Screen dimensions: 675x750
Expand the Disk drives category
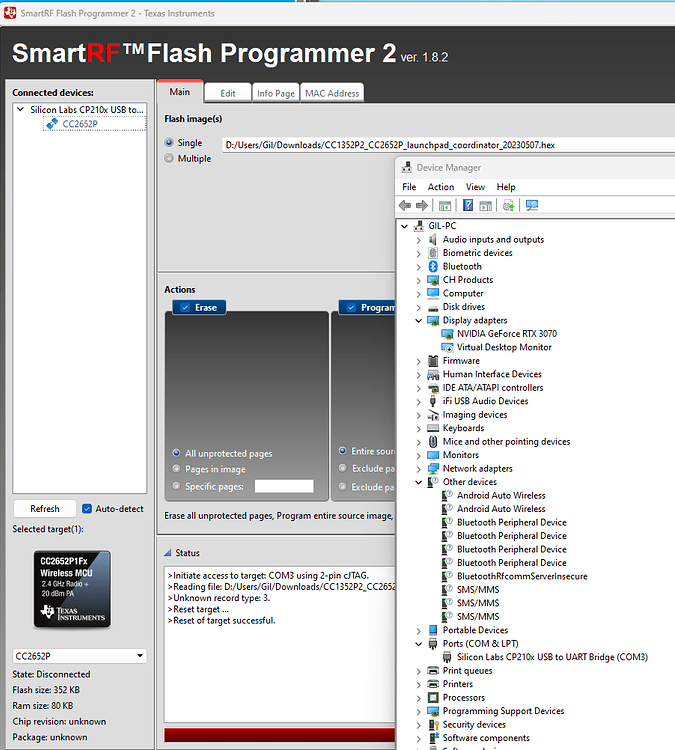(419, 307)
